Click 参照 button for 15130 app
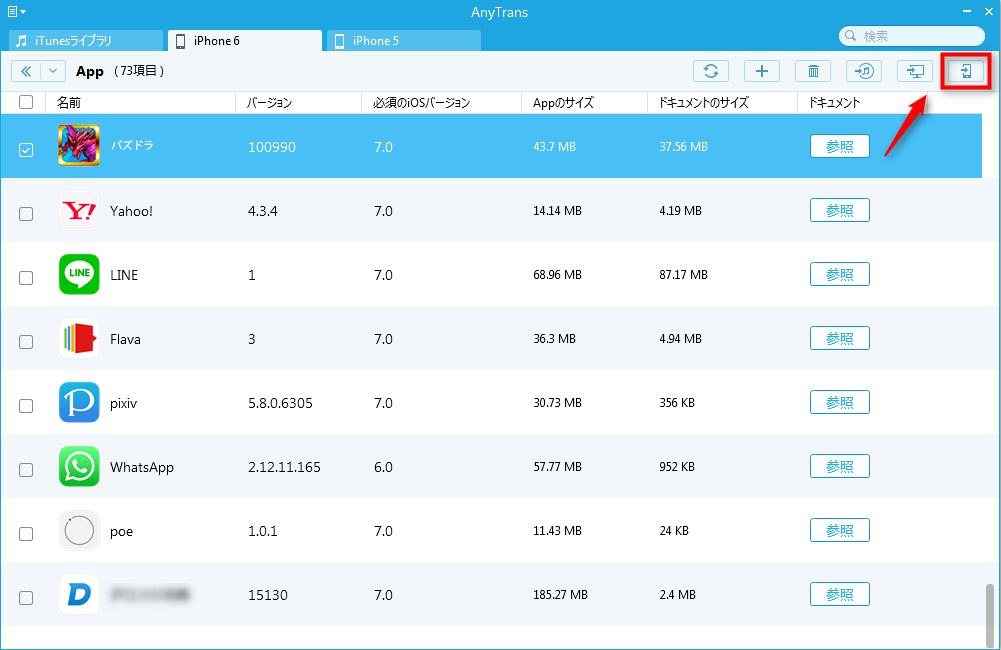This screenshot has width=1001, height=650. (839, 594)
